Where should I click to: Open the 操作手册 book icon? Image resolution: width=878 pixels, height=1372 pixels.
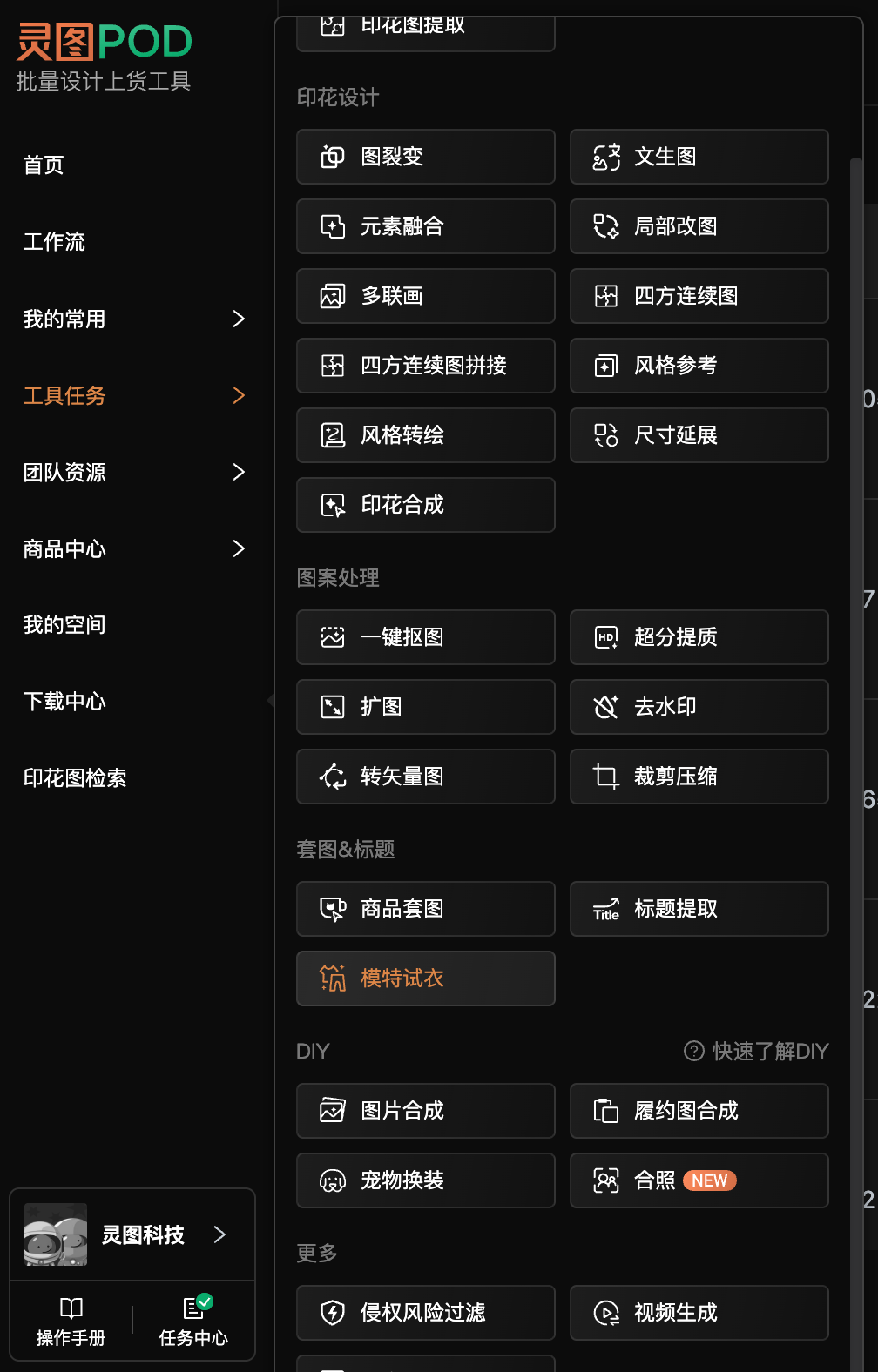tap(71, 1308)
